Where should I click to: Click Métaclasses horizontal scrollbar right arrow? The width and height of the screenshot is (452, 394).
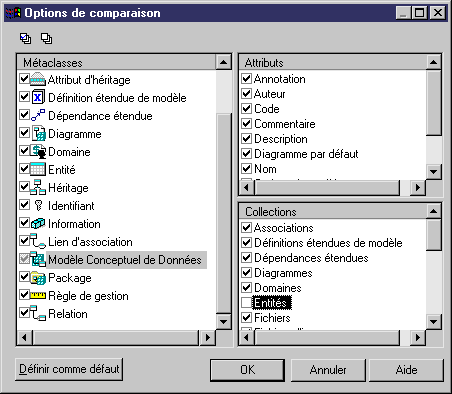pos(208,338)
